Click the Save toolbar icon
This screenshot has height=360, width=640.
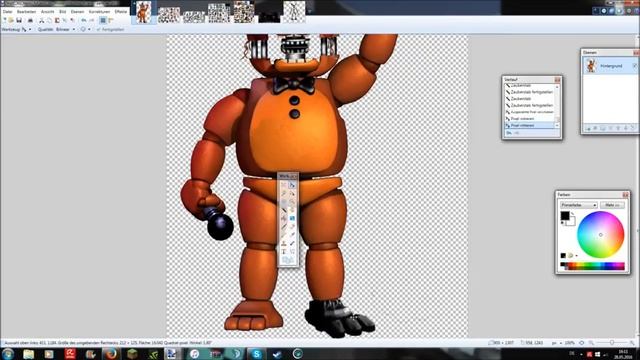point(19,20)
